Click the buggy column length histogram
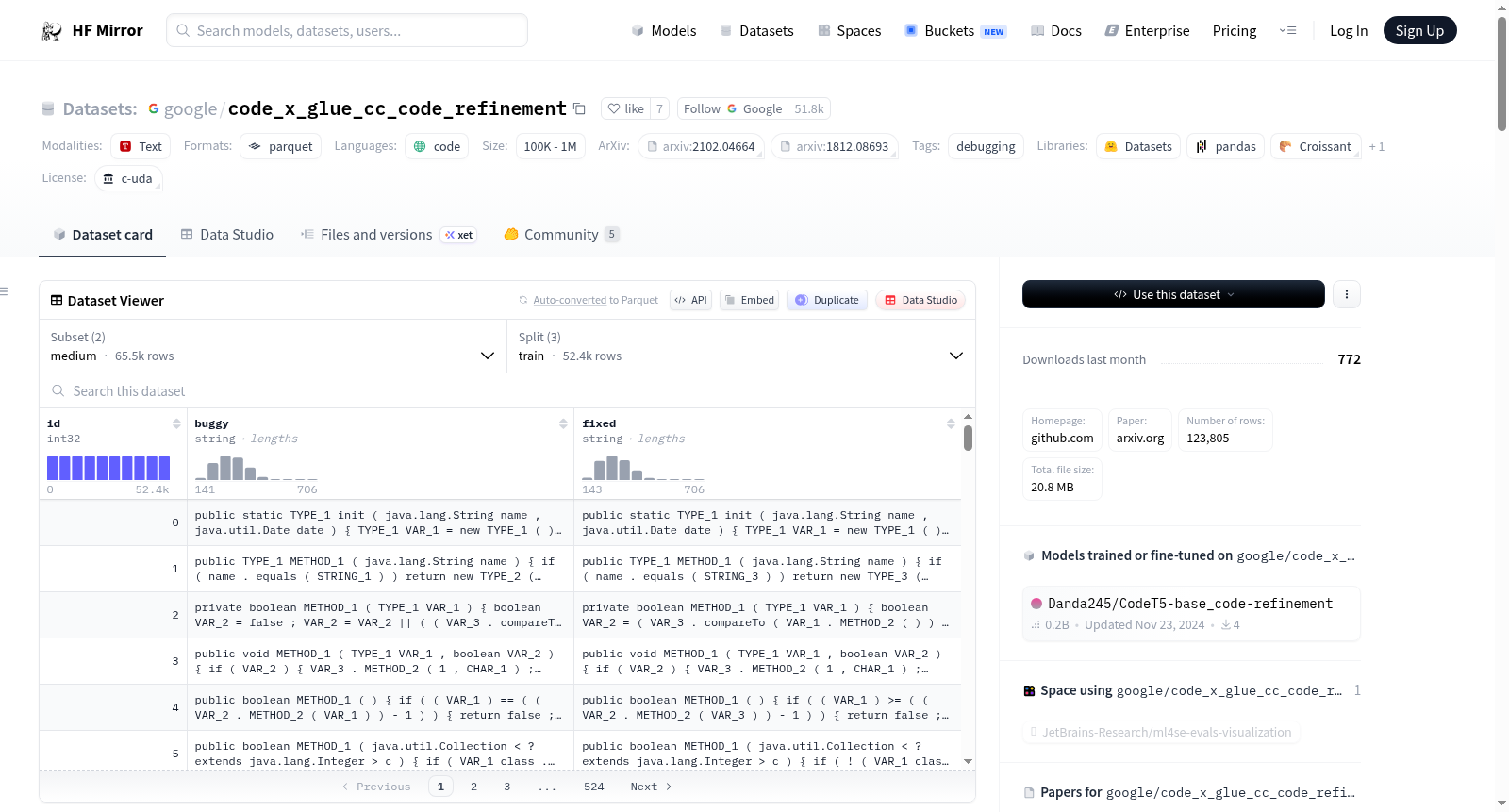This screenshot has height=812, width=1509. click(x=257, y=468)
